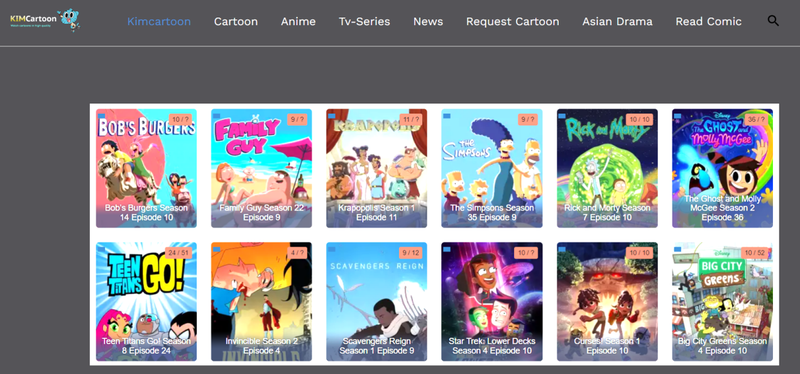This screenshot has width=800, height=374.
Task: Click the '9 / 12' badge on Scavengers Reign
Action: (x=411, y=253)
